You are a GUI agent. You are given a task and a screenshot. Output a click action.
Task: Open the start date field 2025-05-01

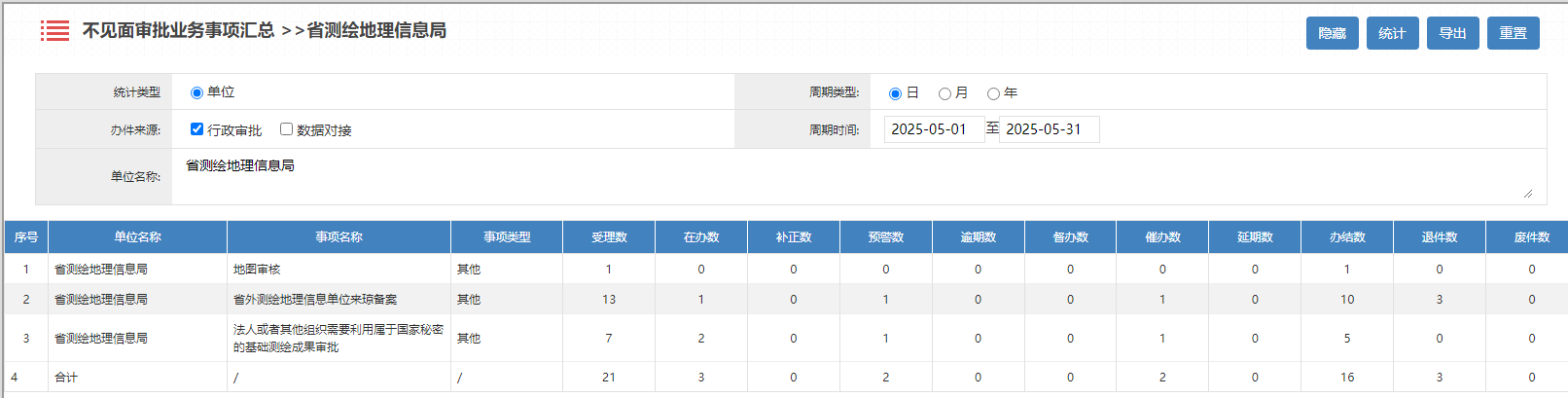click(x=933, y=129)
